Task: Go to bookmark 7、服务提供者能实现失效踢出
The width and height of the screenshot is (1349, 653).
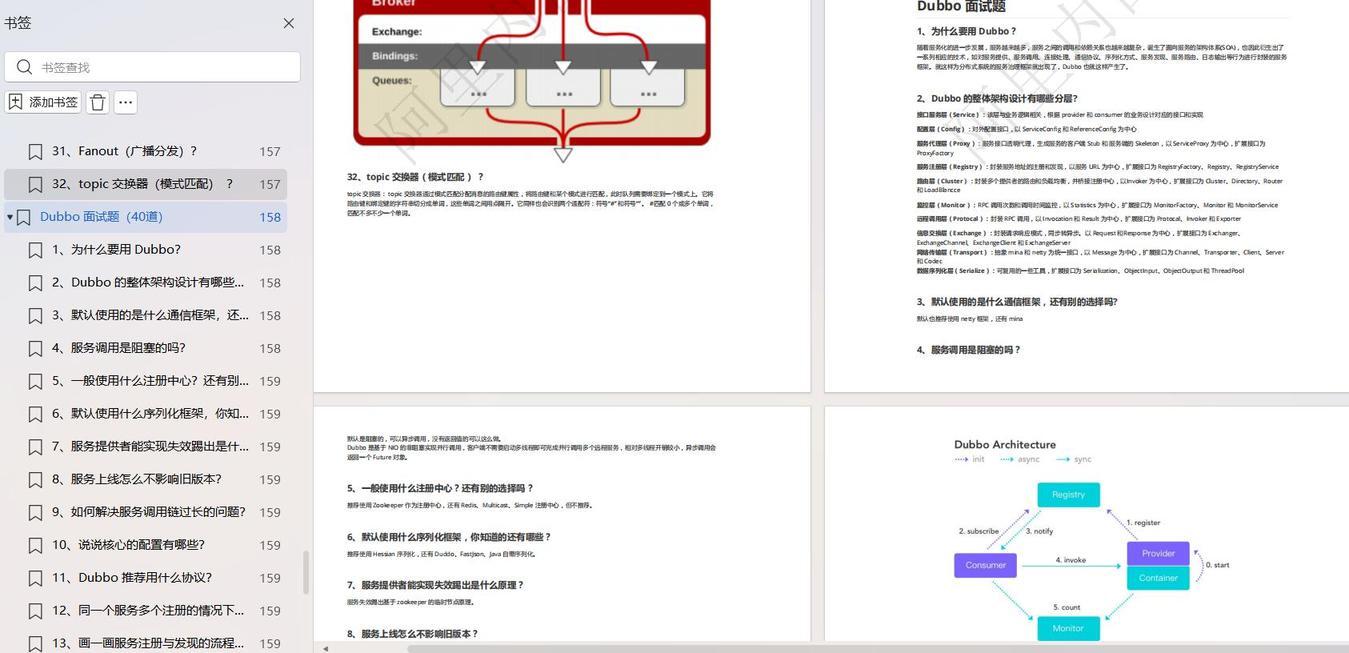Action: (145, 447)
